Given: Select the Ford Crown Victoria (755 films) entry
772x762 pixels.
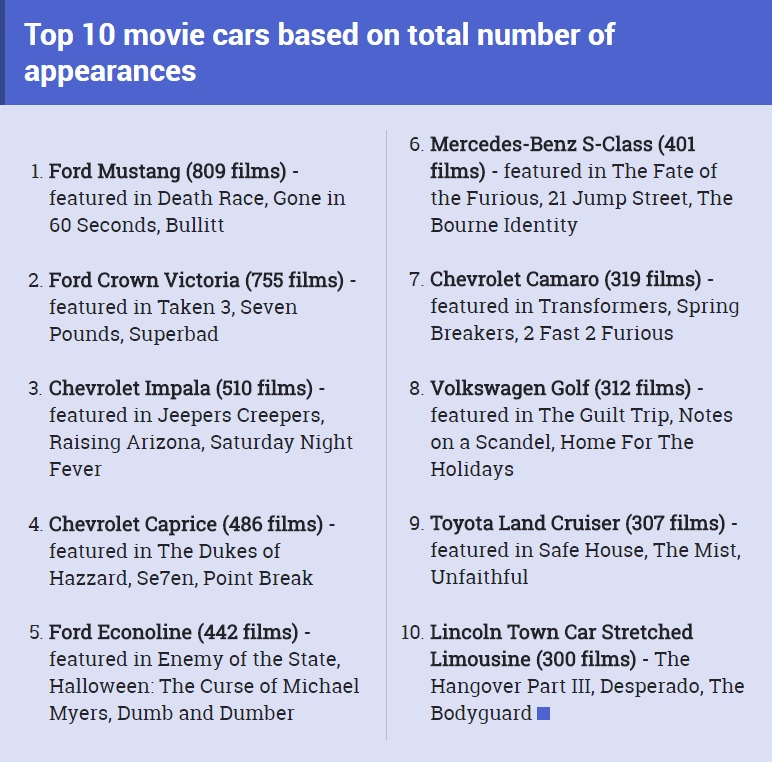Looking at the screenshot, I should click(195, 280).
